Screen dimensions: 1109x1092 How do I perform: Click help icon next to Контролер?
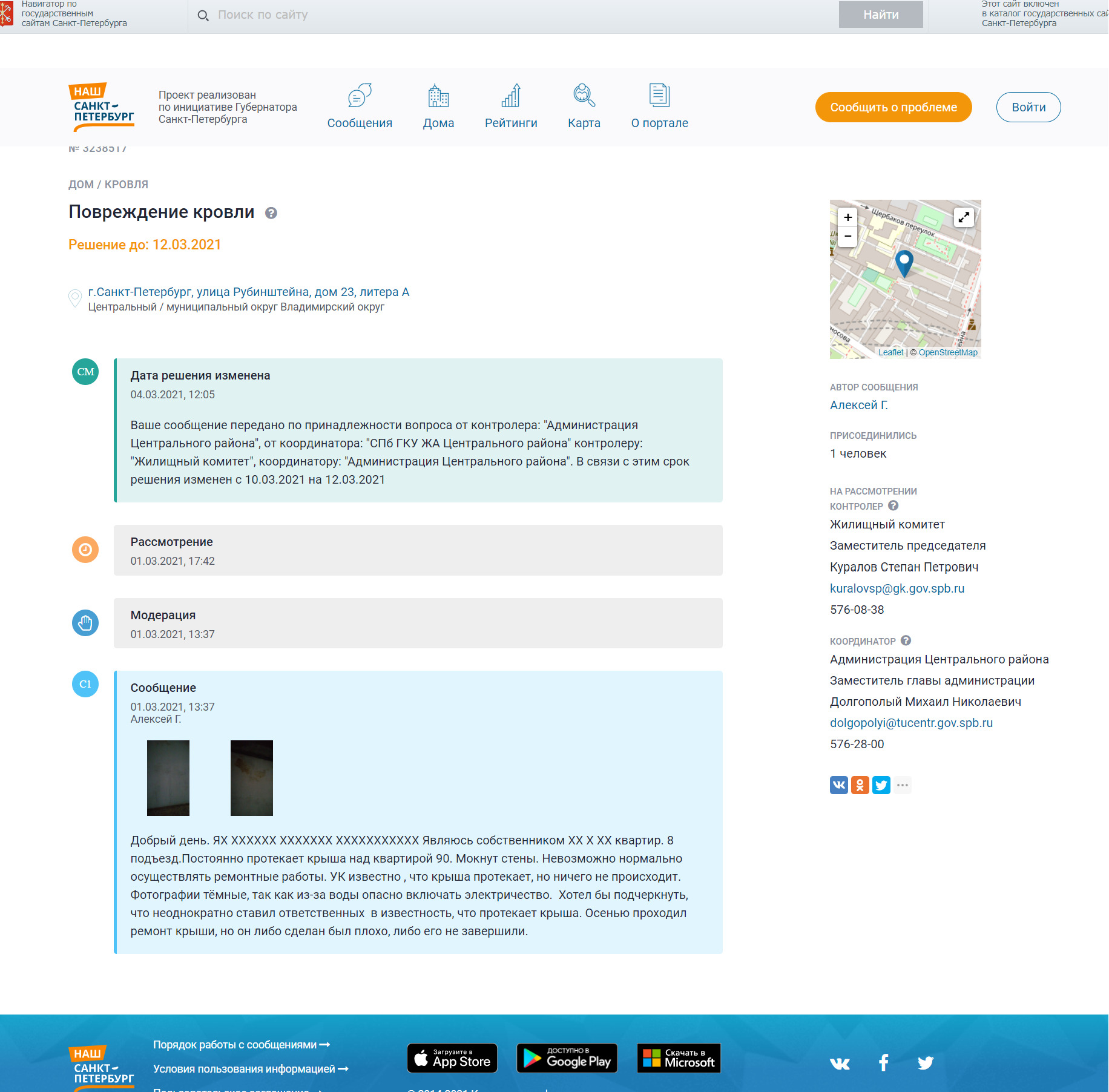click(x=893, y=505)
